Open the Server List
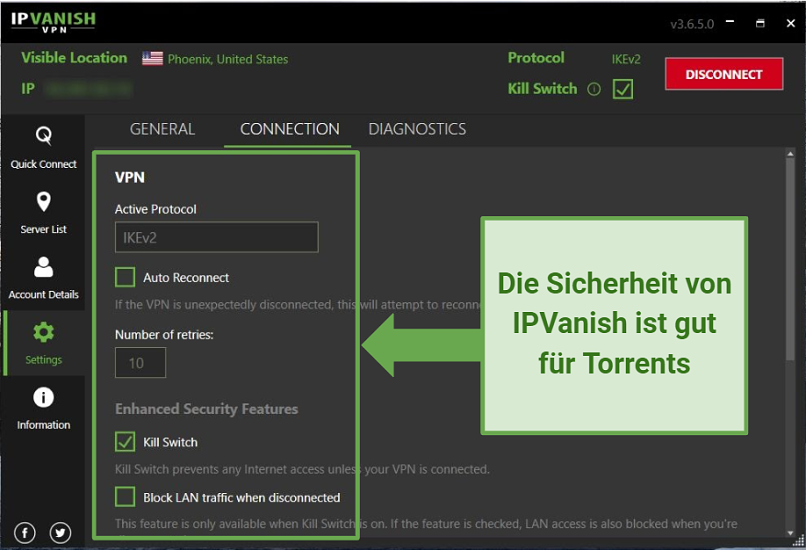806x551 pixels. 43,213
